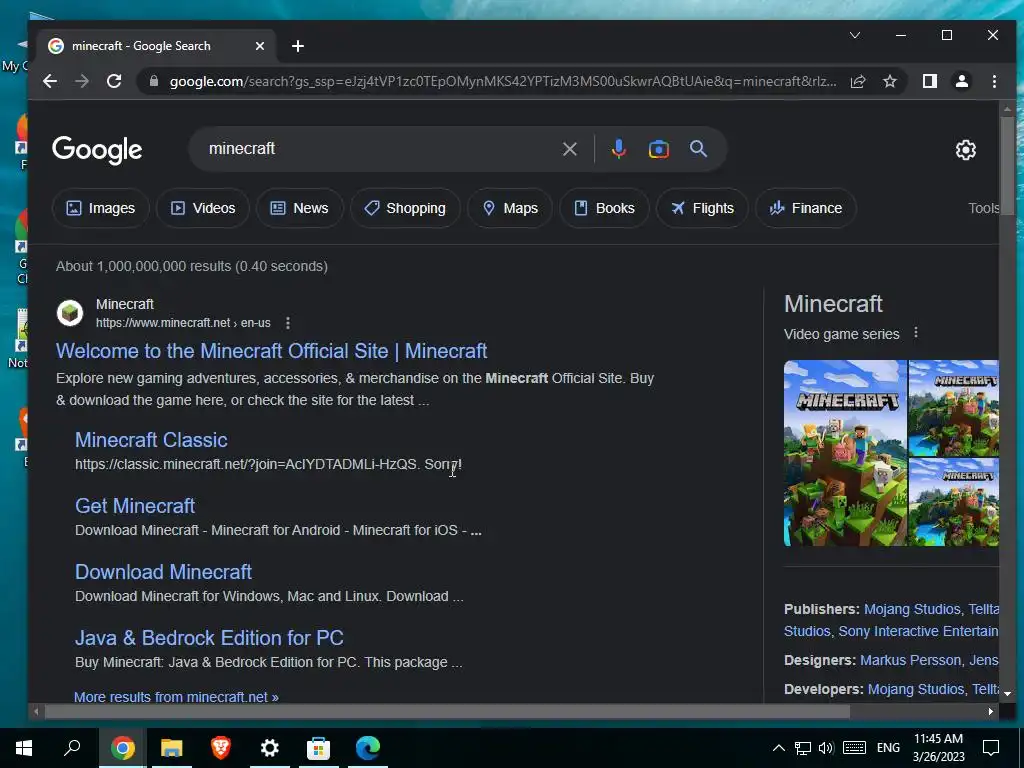Submit search with magnifier icon

tap(698, 149)
